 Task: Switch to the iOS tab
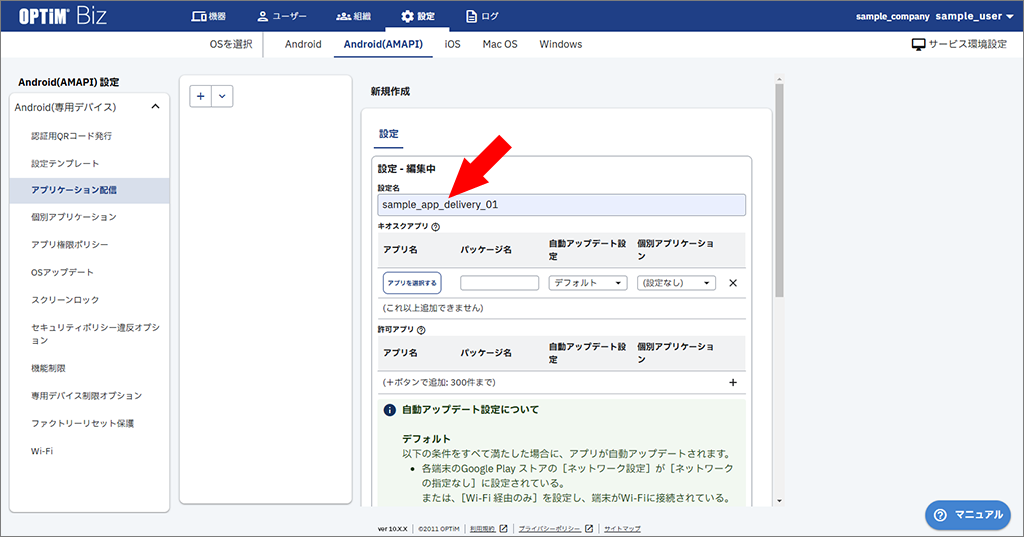(453, 44)
